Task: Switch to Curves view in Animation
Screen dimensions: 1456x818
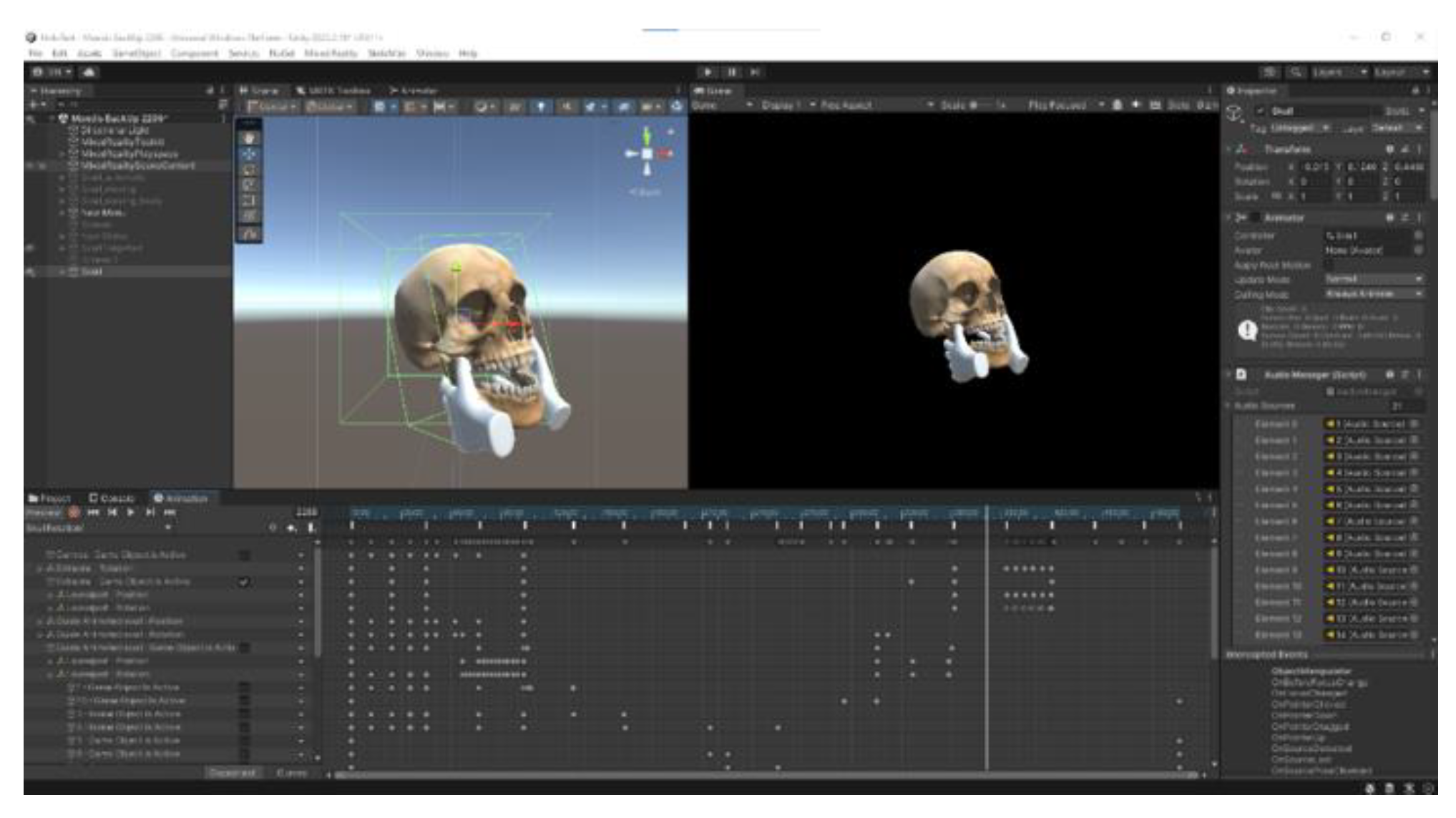Action: coord(291,773)
